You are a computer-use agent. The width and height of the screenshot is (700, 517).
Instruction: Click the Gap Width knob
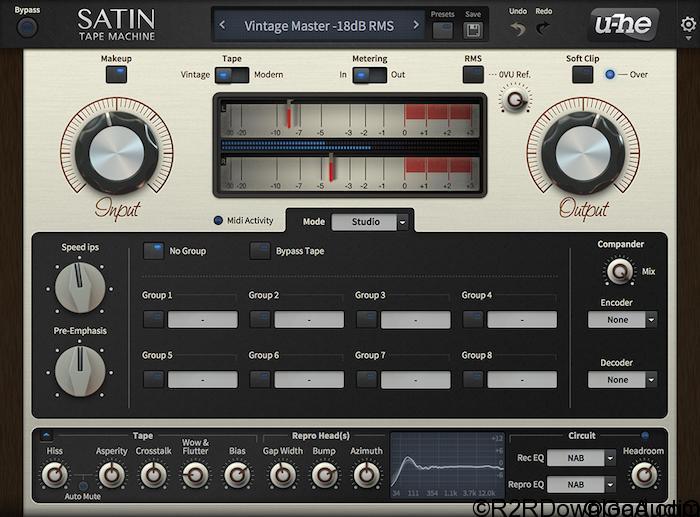(283, 475)
